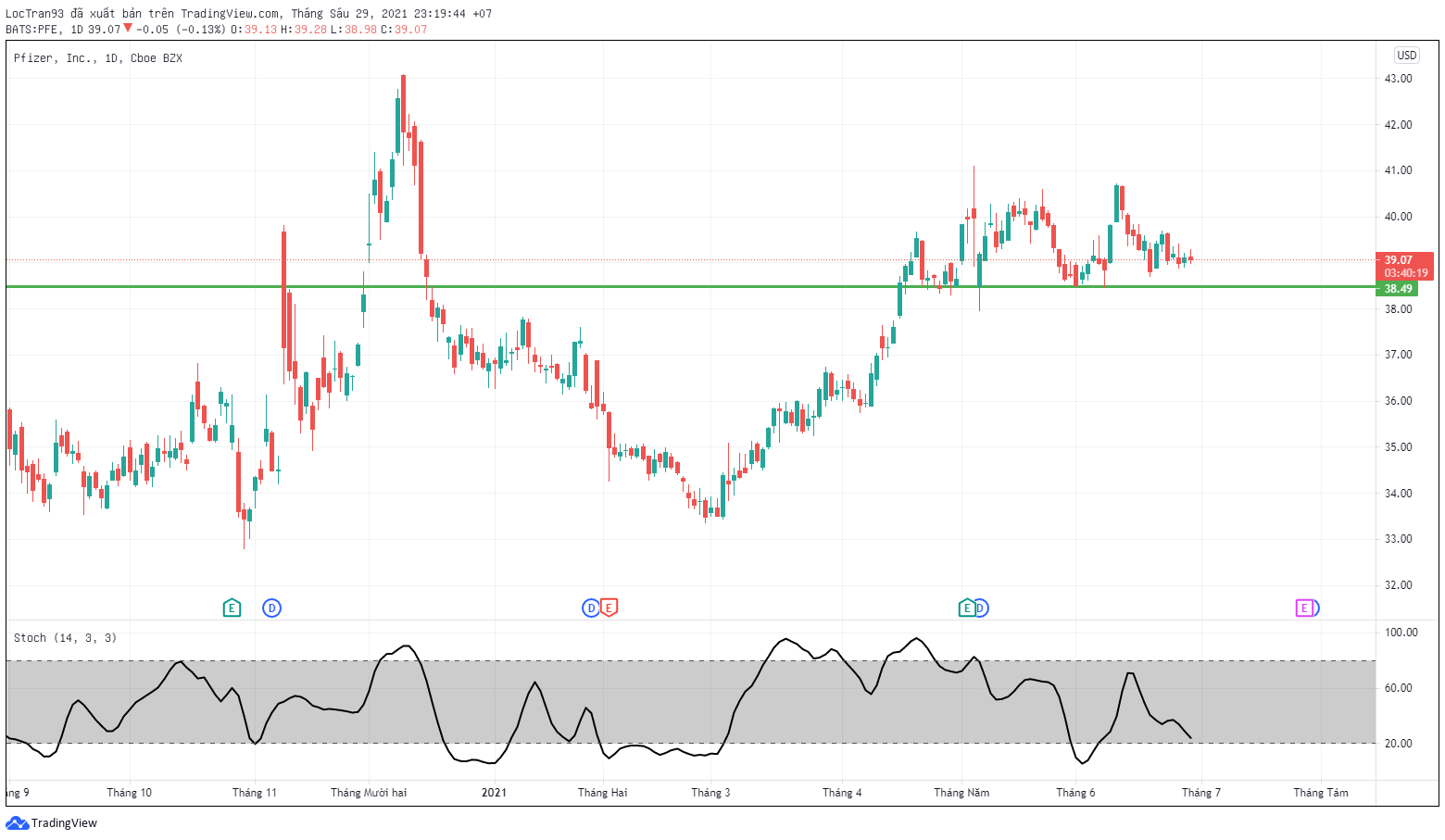Click the purple upcoming earnings E marker

[x=1304, y=608]
